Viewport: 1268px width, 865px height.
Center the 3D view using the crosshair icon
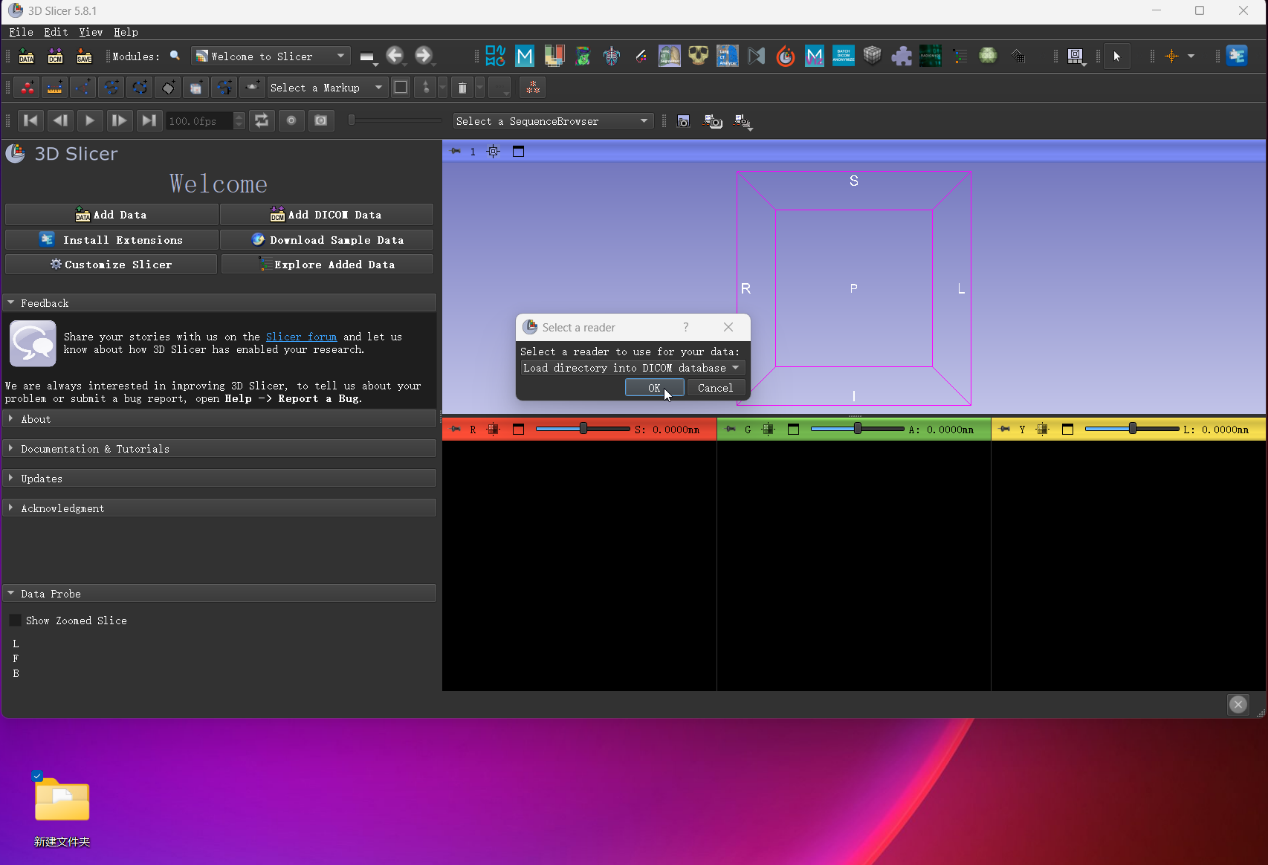(493, 151)
